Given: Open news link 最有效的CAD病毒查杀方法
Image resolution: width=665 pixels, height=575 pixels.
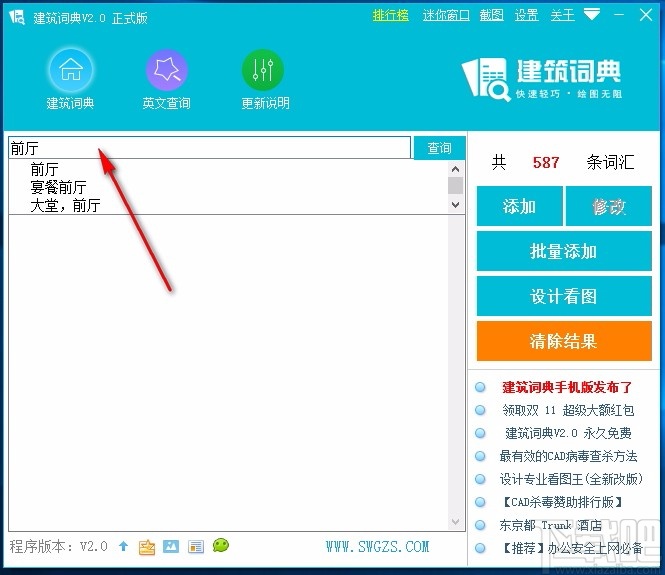Looking at the screenshot, I should pos(568,456).
